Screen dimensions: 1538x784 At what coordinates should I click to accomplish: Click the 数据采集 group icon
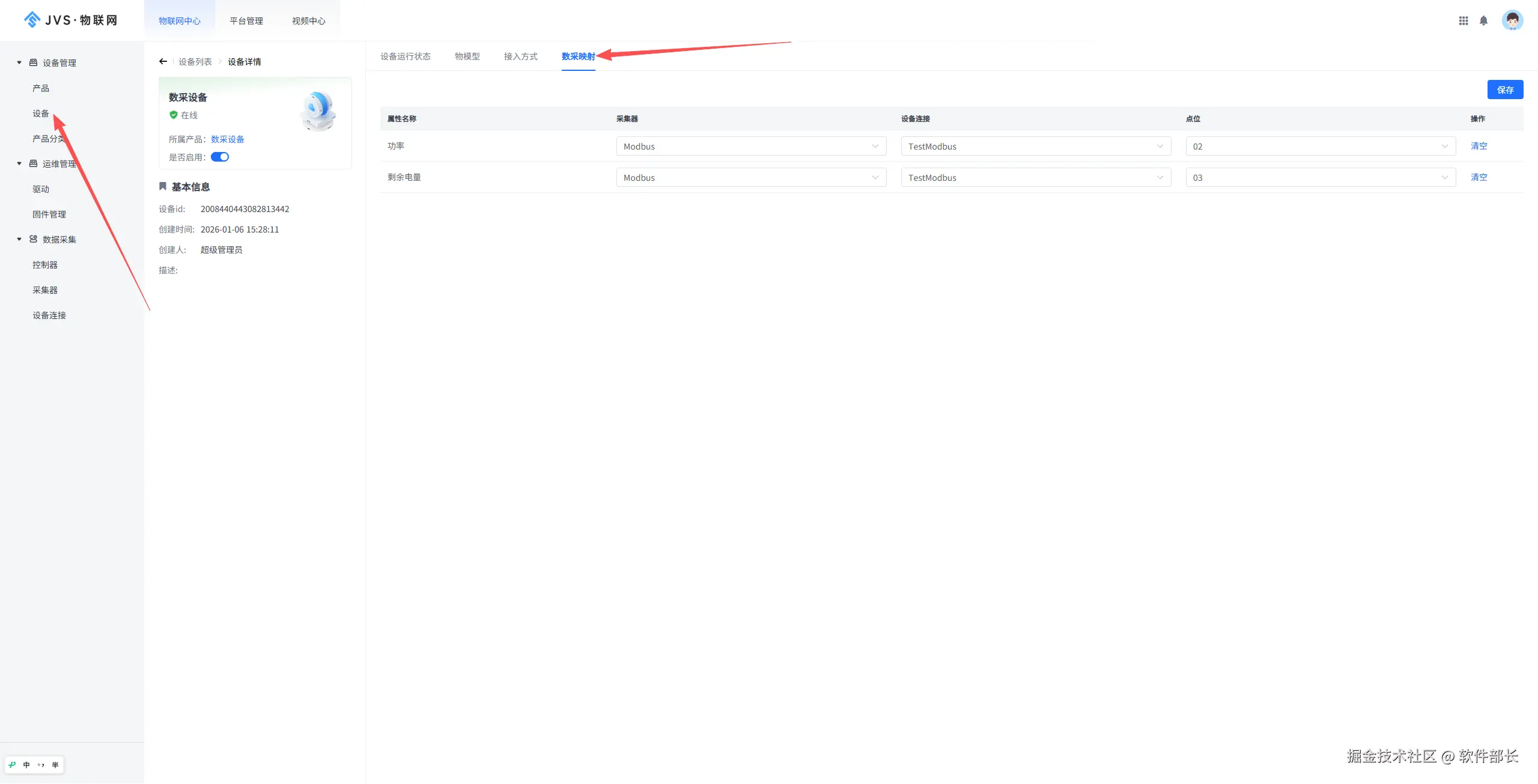tap(34, 239)
